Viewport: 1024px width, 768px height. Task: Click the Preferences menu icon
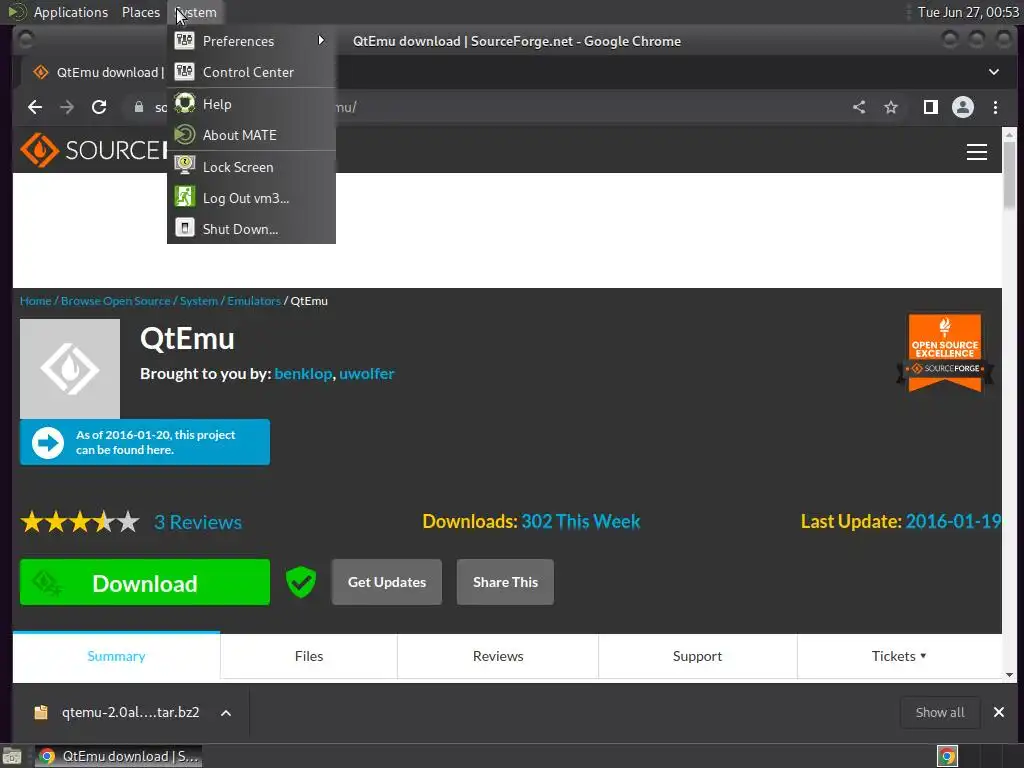pos(185,40)
